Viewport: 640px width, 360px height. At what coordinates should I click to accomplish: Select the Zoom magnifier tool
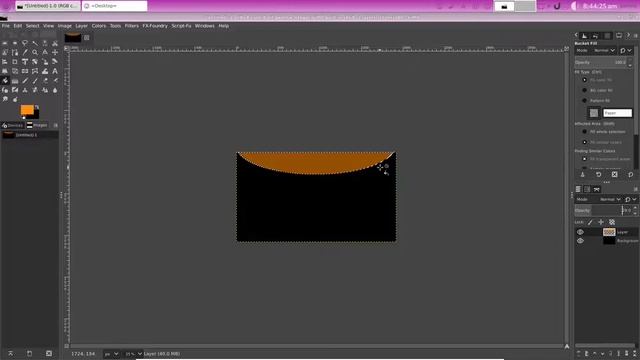click(35, 52)
